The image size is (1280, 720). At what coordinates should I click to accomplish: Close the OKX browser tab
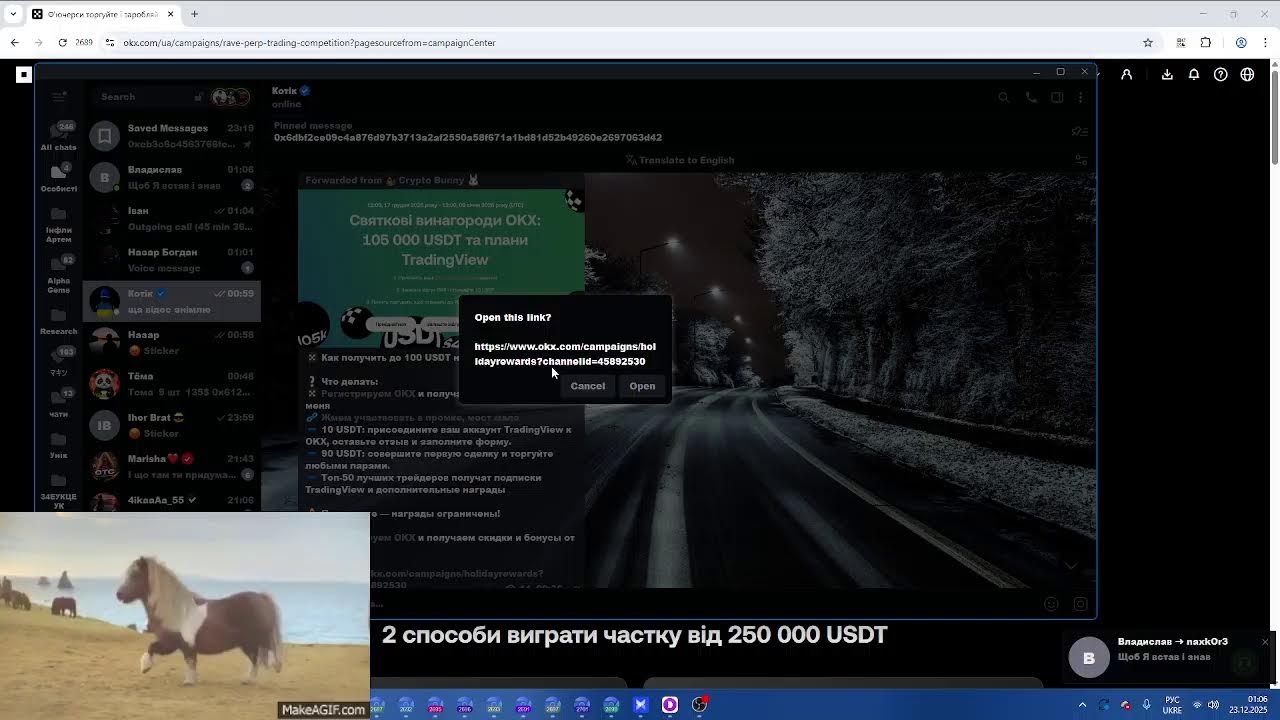(x=170, y=14)
